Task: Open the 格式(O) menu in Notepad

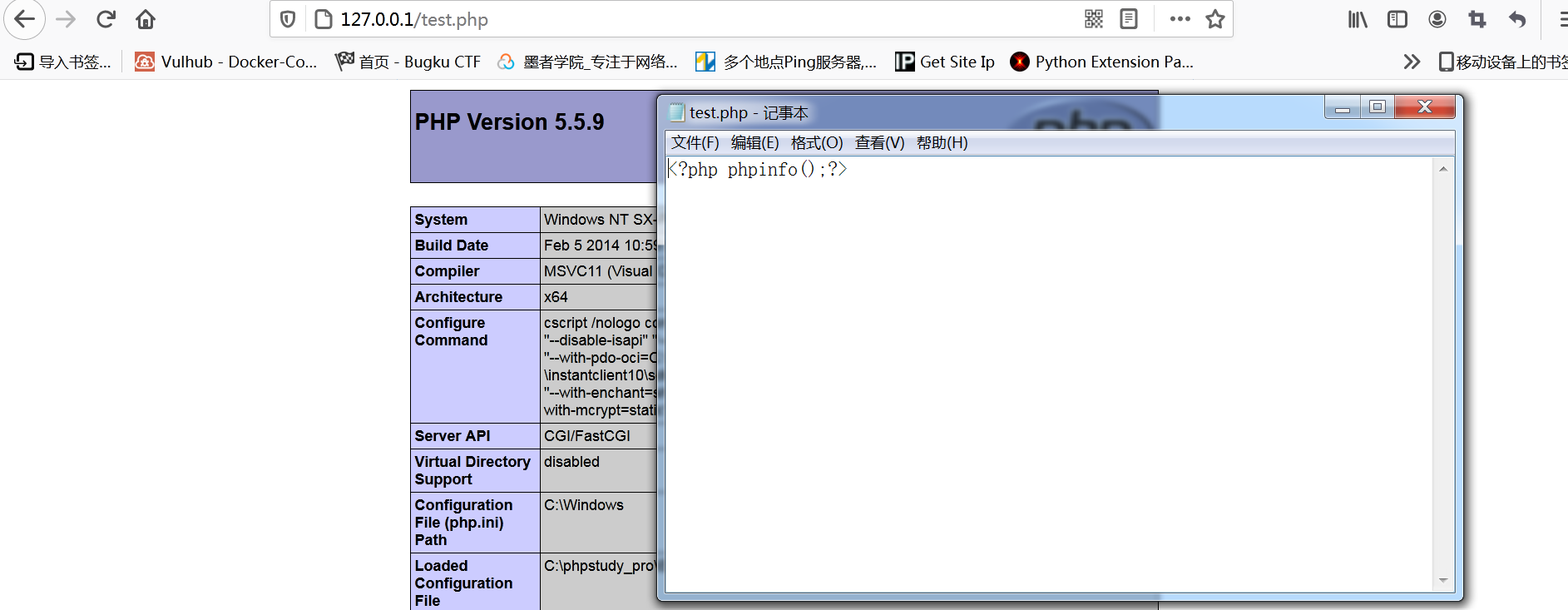Action: coord(817,142)
